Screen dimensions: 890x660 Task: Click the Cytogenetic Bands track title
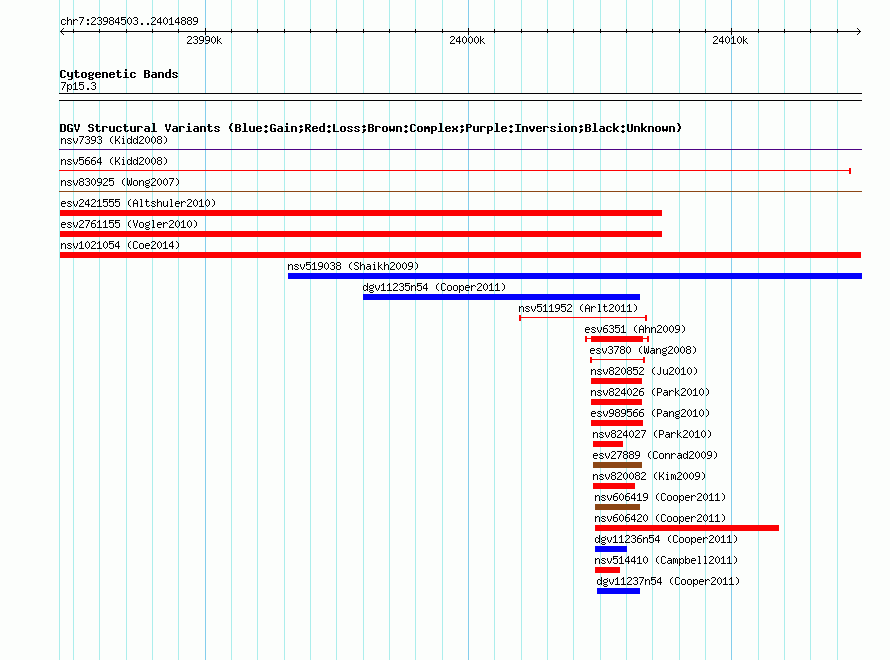[119, 74]
